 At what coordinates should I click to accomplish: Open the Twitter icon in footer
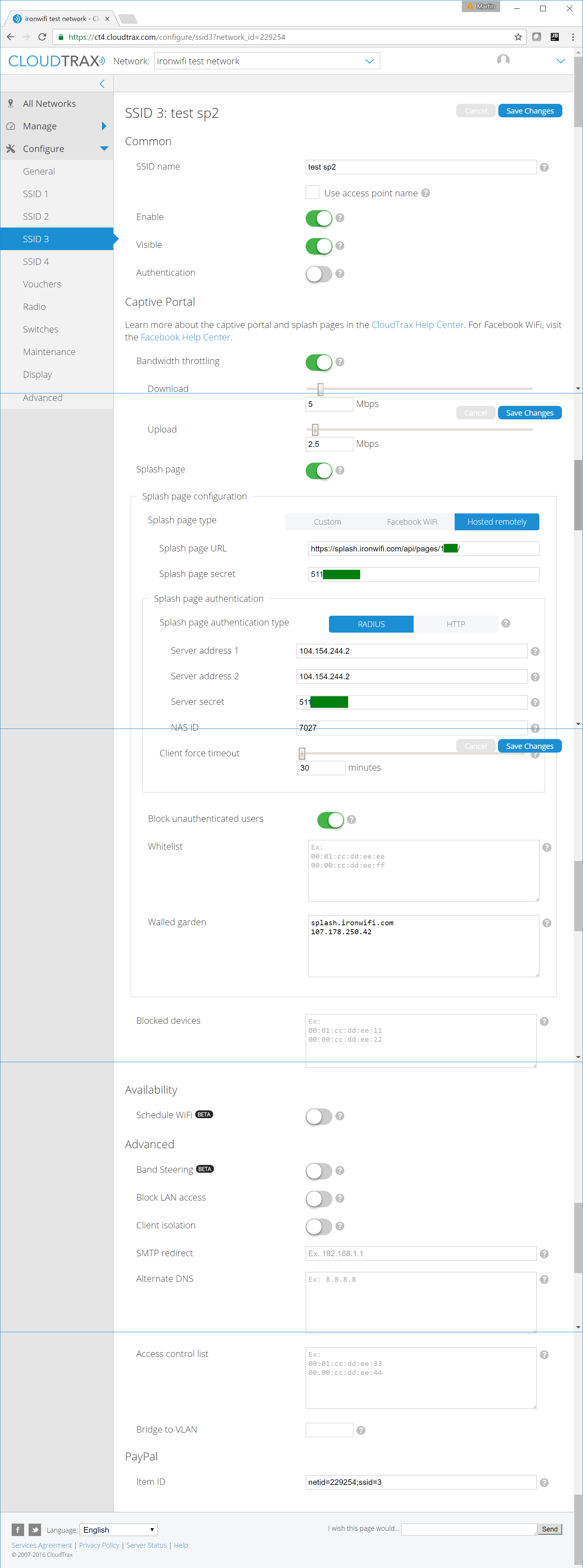coord(35,1529)
